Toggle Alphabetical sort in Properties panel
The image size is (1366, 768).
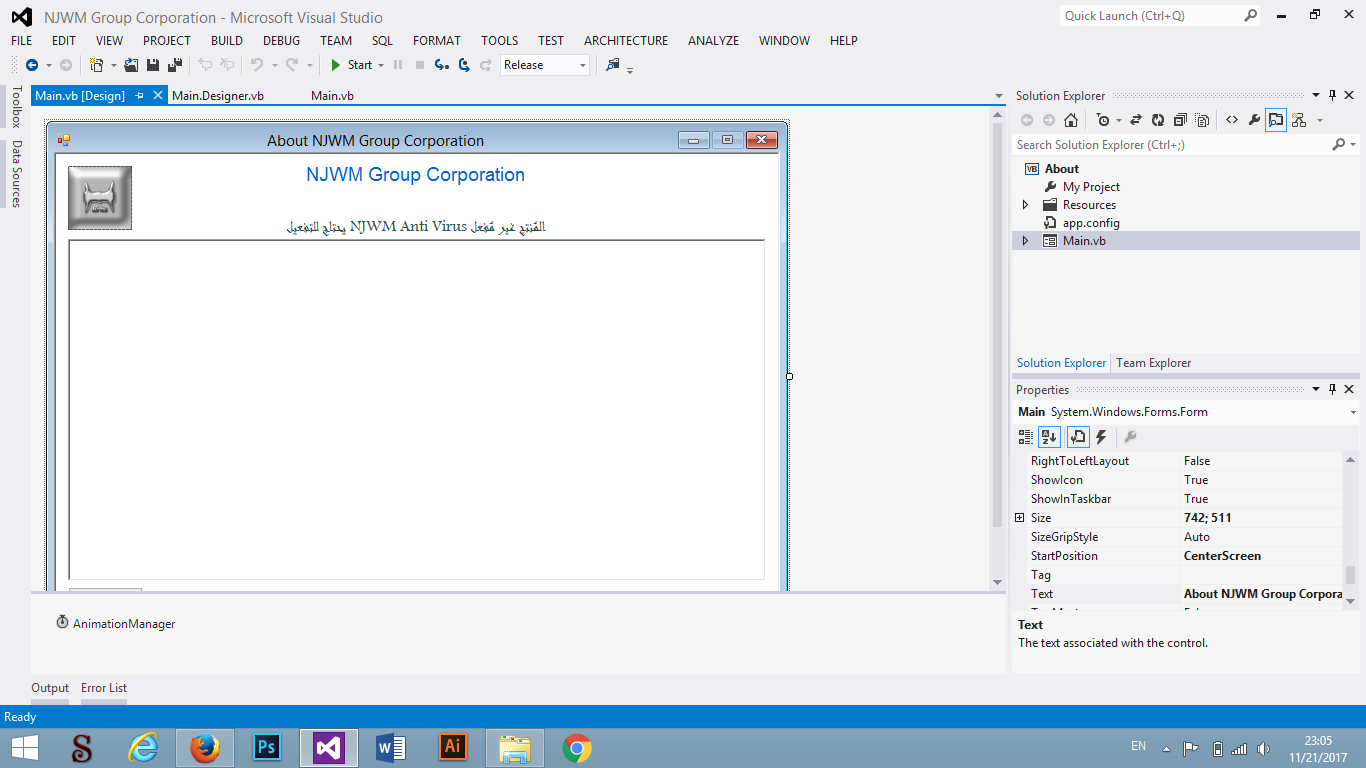tap(1049, 437)
